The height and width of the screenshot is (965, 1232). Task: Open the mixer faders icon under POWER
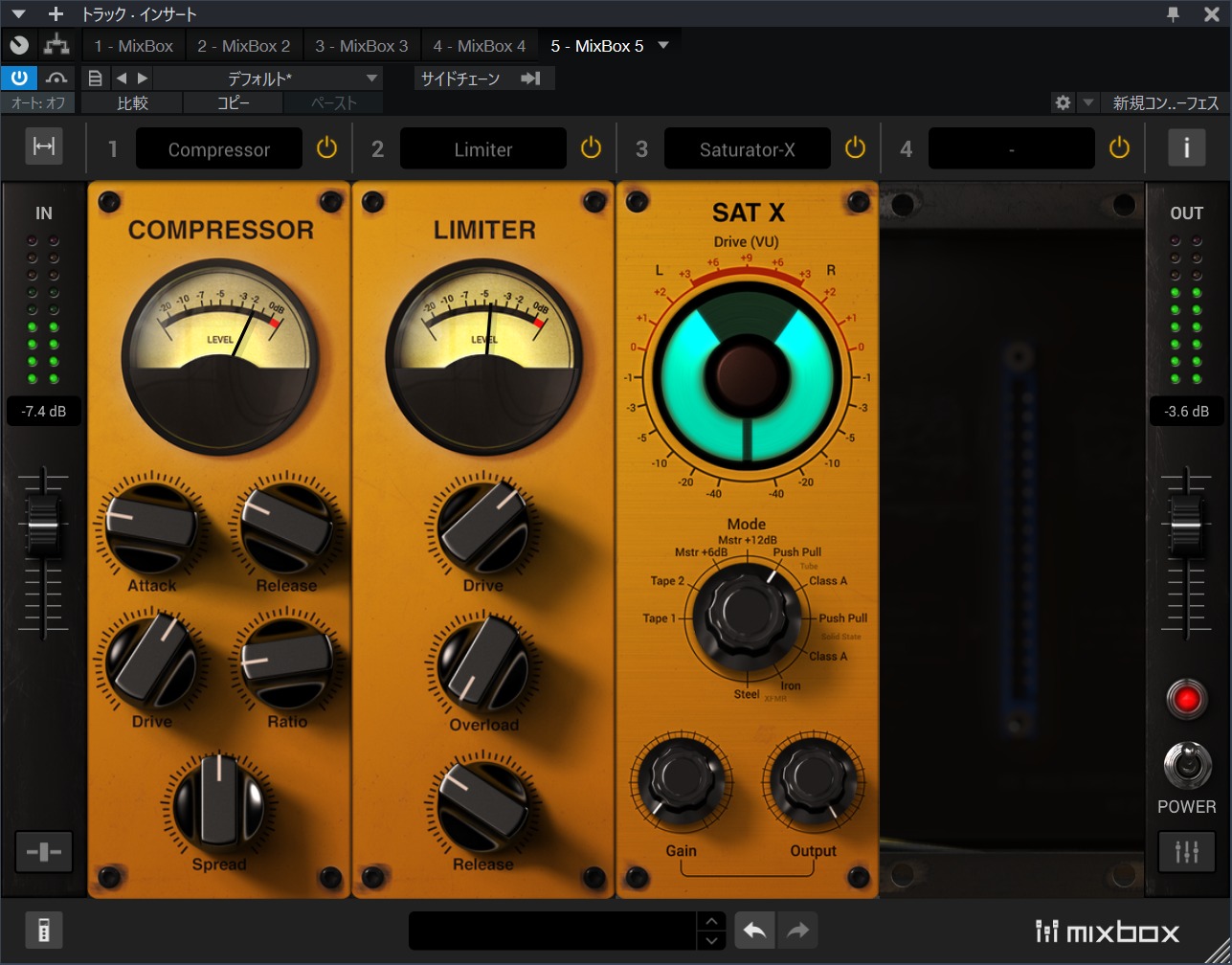[x=1187, y=851]
